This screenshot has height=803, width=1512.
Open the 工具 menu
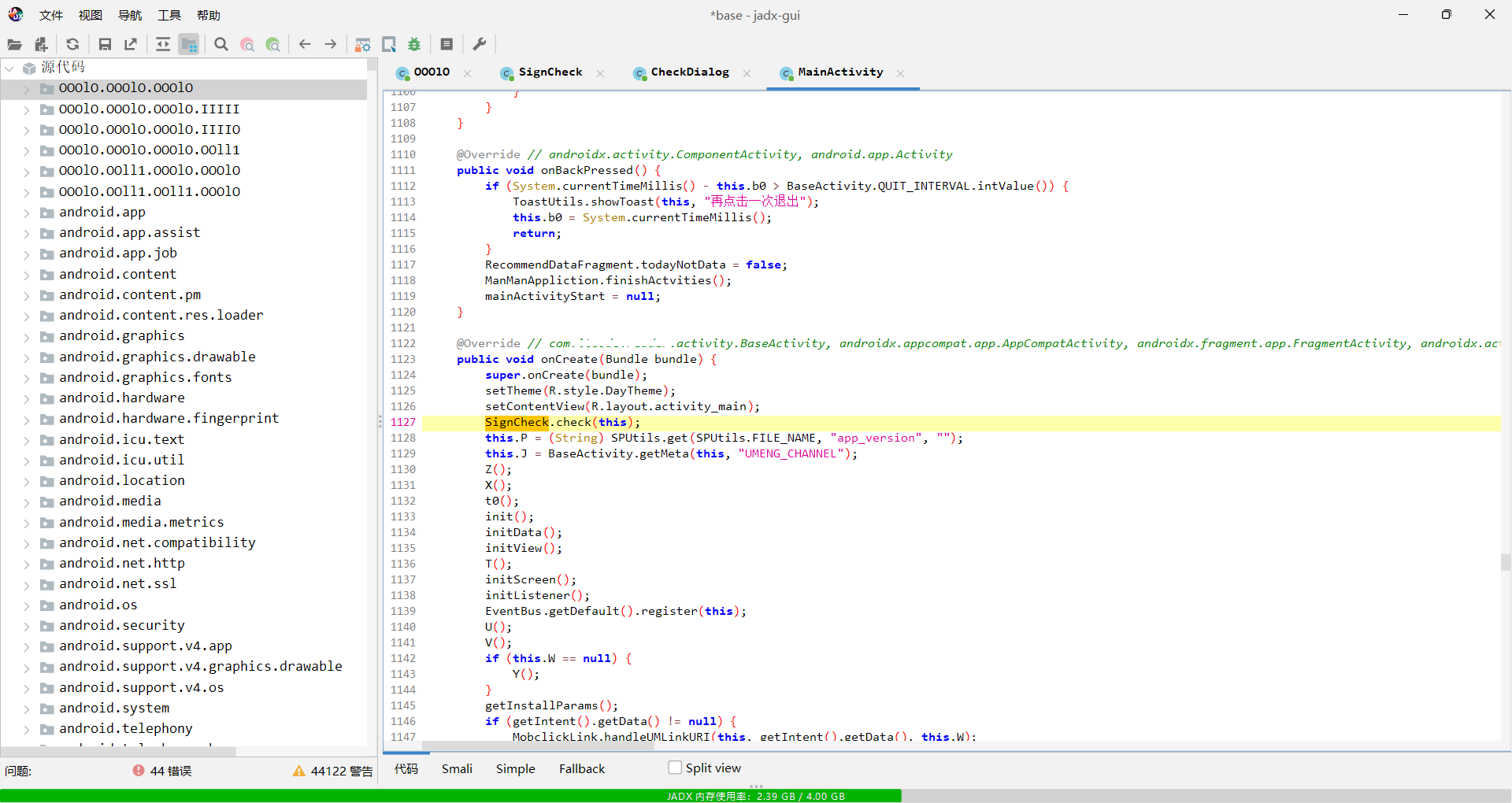(169, 15)
